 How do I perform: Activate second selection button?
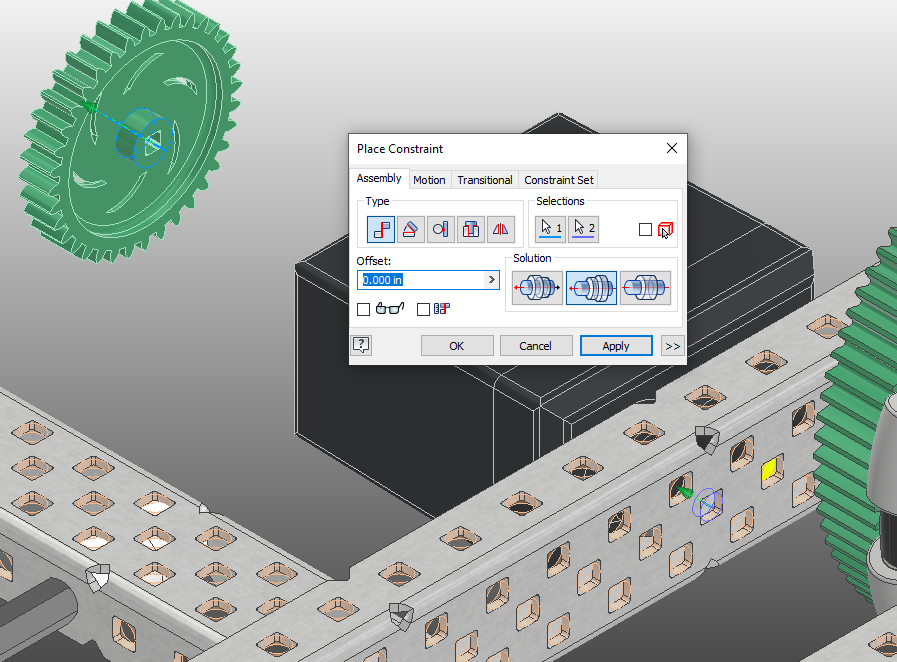584,229
